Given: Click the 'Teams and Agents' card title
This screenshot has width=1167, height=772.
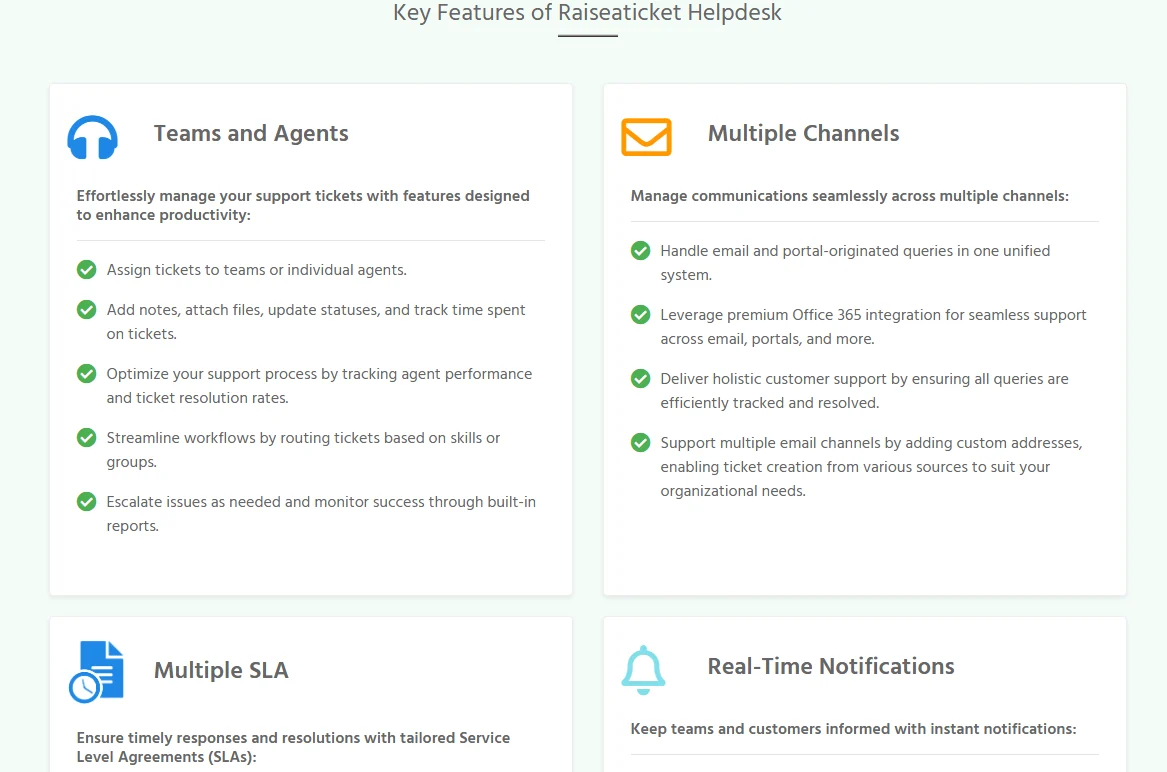Looking at the screenshot, I should [251, 133].
